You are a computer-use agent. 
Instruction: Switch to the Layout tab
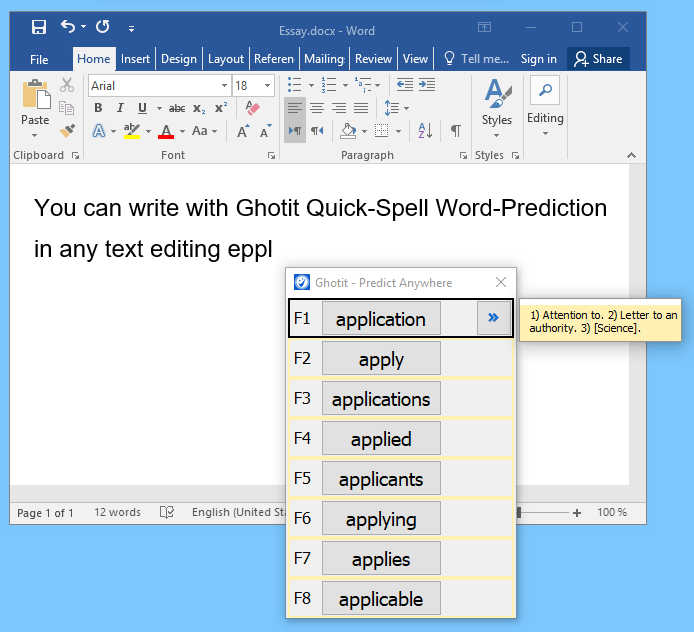[226, 59]
